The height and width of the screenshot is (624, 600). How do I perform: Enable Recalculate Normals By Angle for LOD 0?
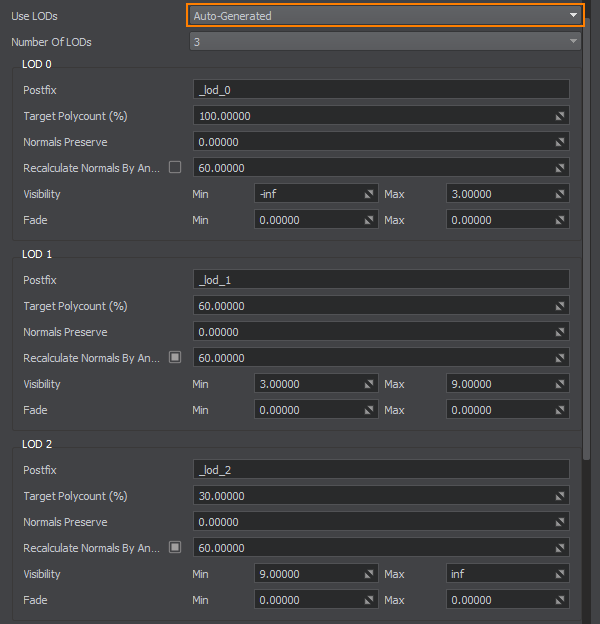[x=175, y=167]
